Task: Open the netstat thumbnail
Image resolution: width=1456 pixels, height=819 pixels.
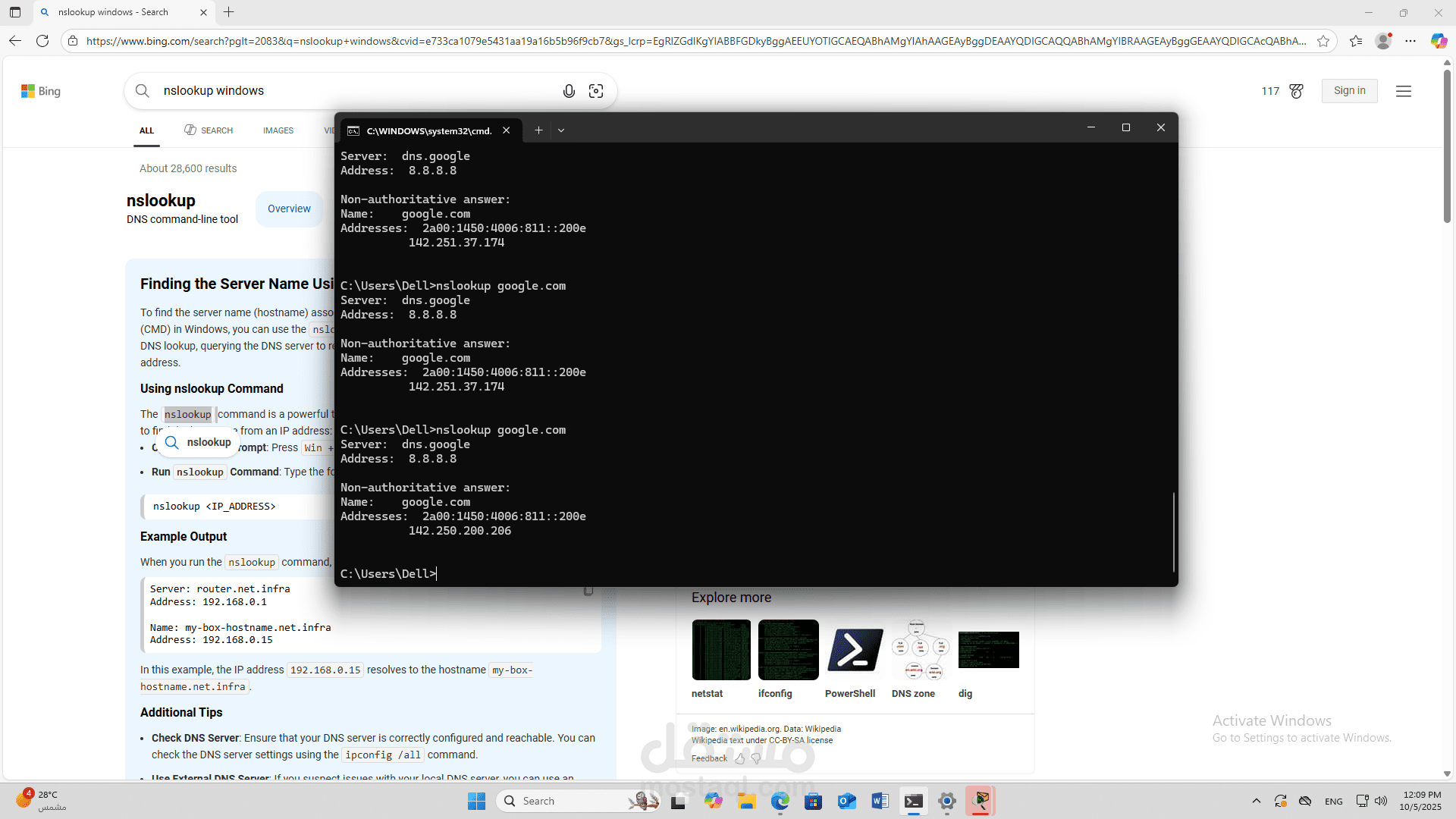Action: click(721, 650)
